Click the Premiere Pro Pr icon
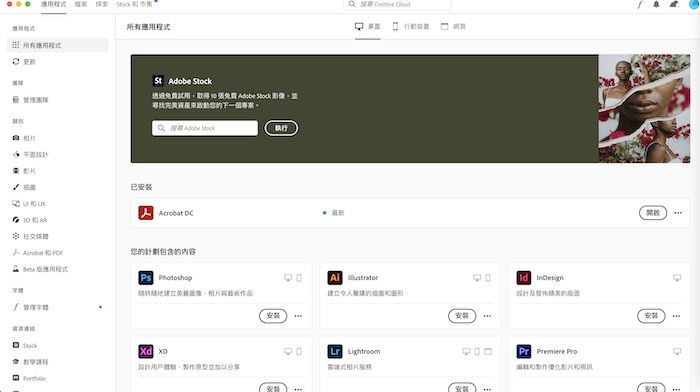The width and height of the screenshot is (700, 392). 524,351
